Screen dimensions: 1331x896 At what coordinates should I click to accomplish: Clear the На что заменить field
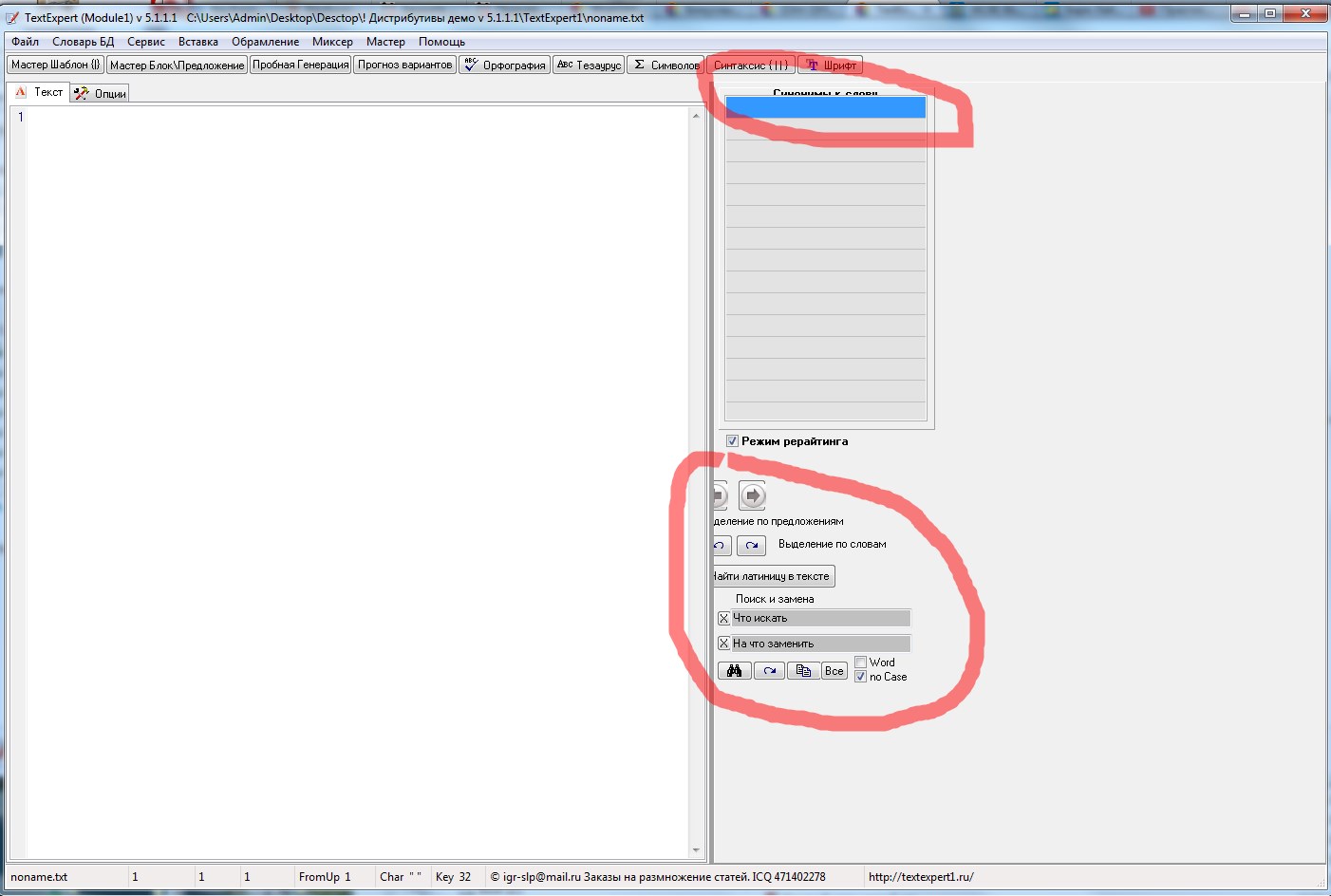[x=723, y=644]
